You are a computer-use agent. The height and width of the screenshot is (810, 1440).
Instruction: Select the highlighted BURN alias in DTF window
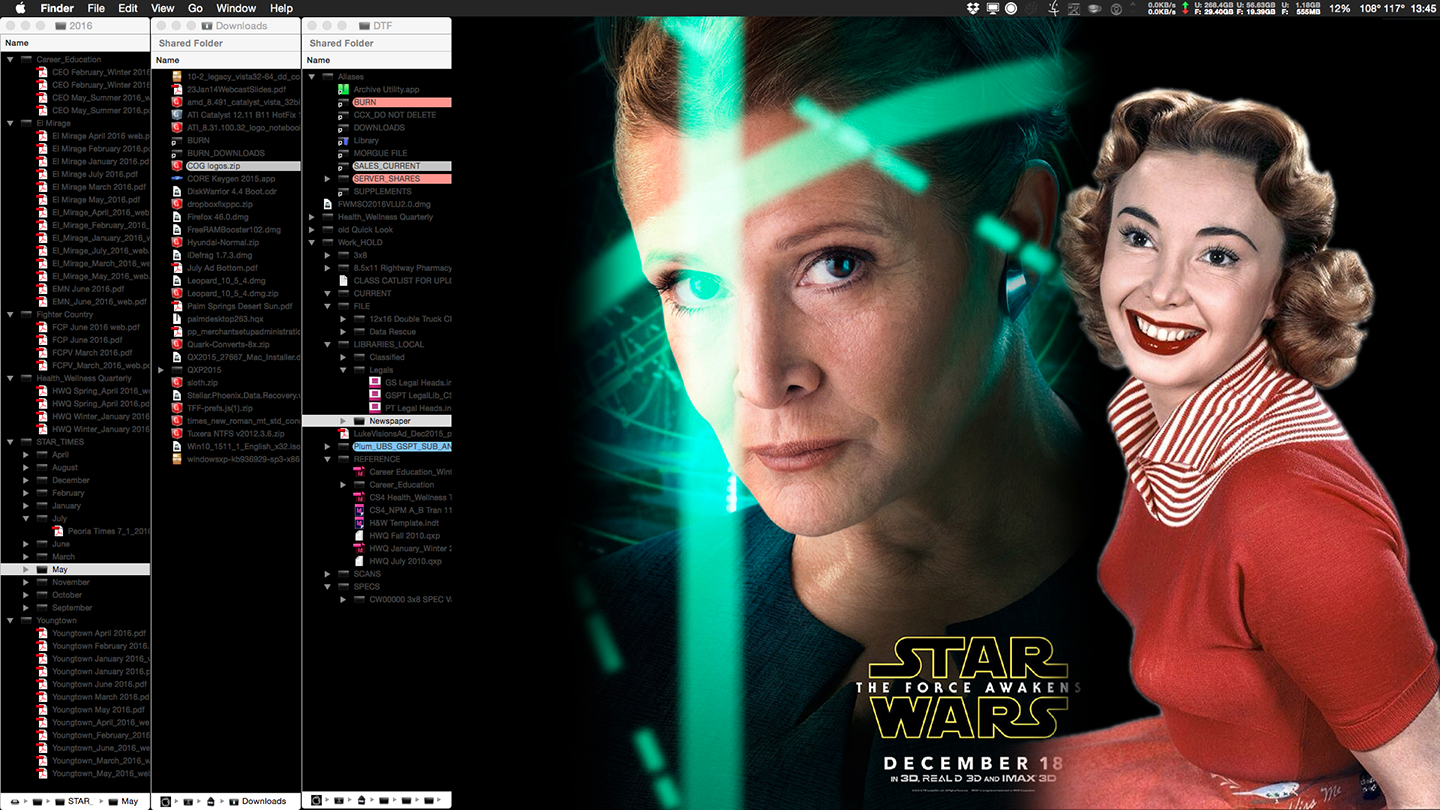[401, 102]
